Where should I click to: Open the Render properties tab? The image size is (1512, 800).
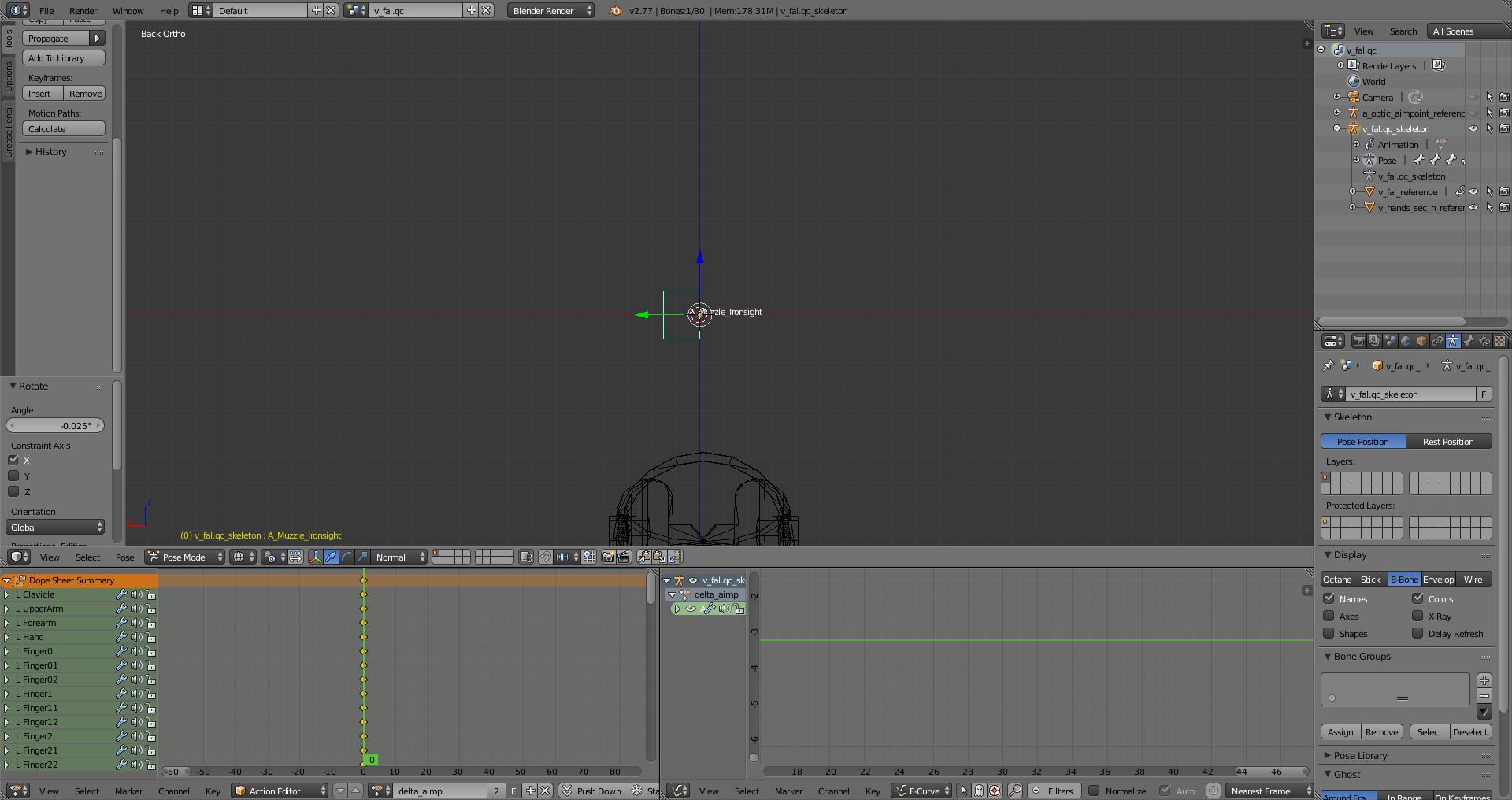[x=1358, y=341]
